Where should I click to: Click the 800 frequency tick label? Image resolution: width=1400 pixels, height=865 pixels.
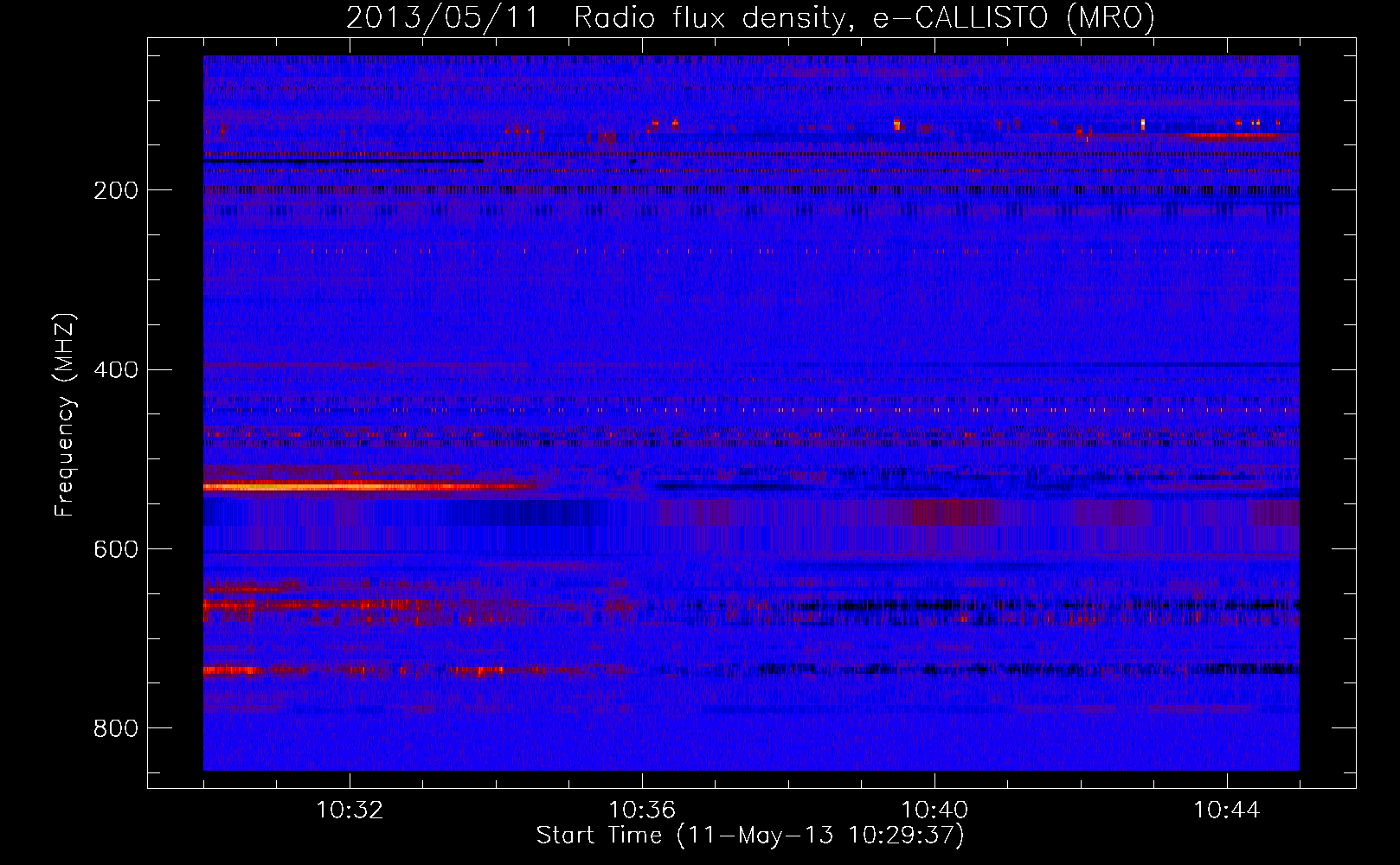pos(116,728)
